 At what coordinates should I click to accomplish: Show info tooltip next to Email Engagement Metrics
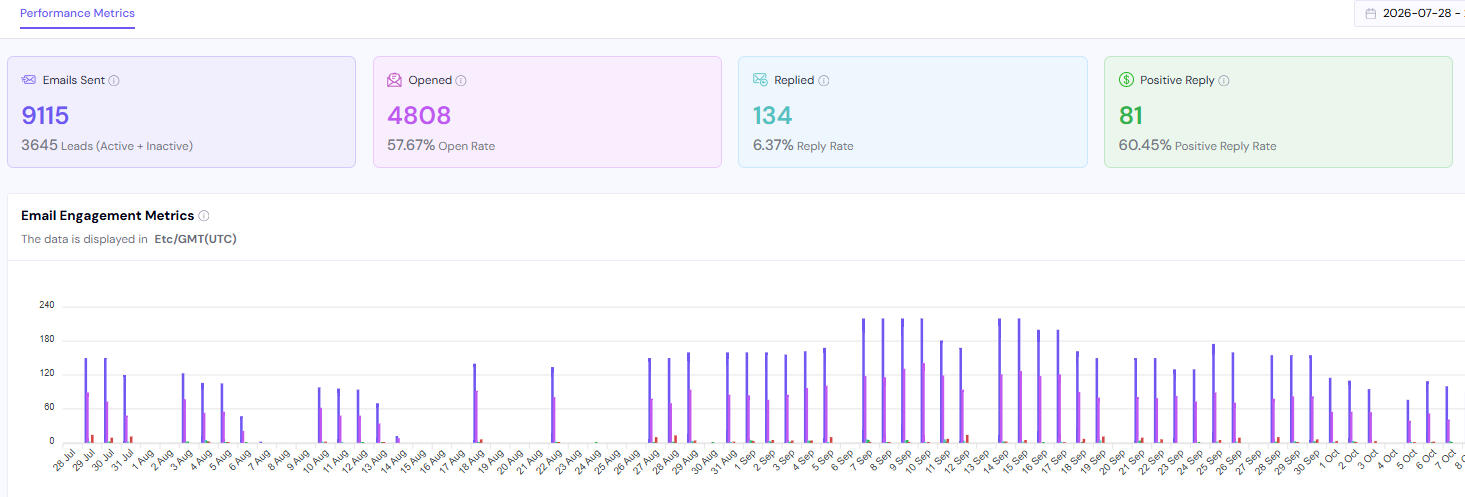click(204, 216)
